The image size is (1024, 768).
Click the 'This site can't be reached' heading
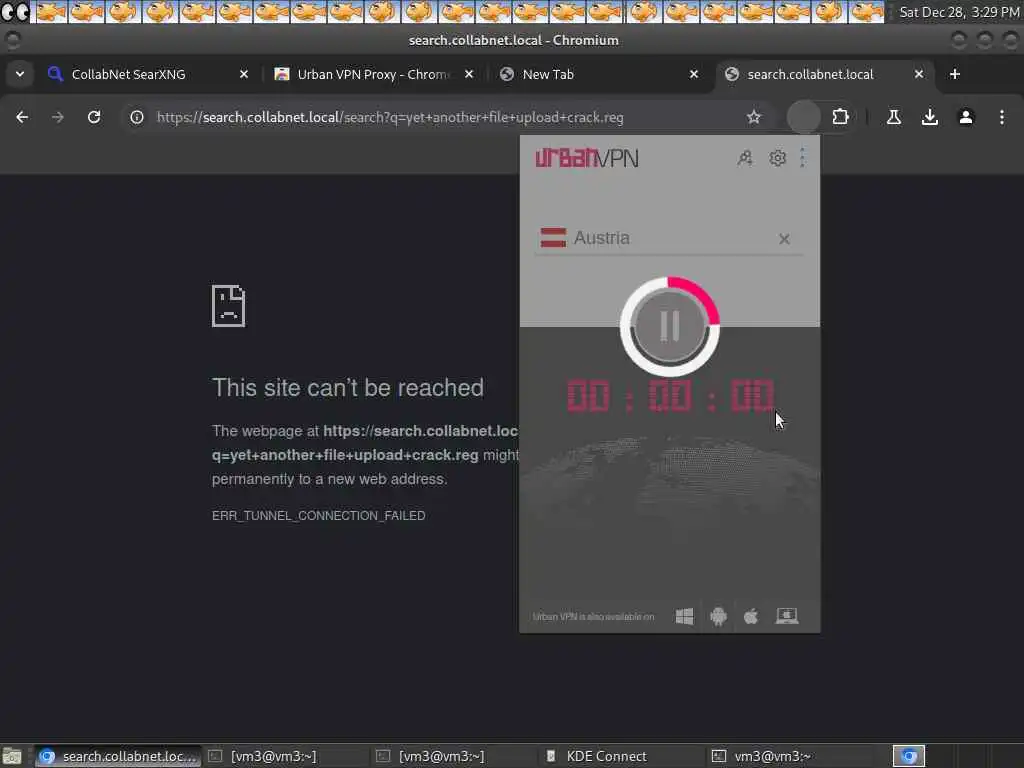(347, 388)
